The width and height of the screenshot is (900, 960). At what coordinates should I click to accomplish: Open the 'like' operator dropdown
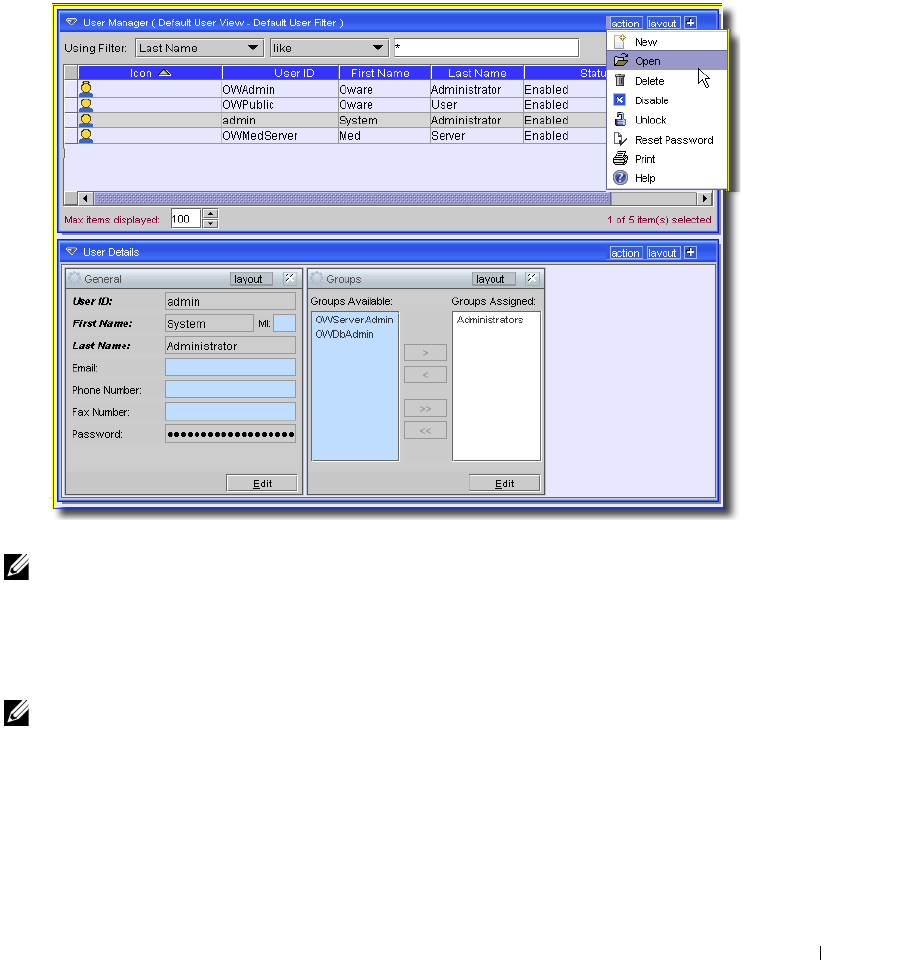tap(329, 48)
